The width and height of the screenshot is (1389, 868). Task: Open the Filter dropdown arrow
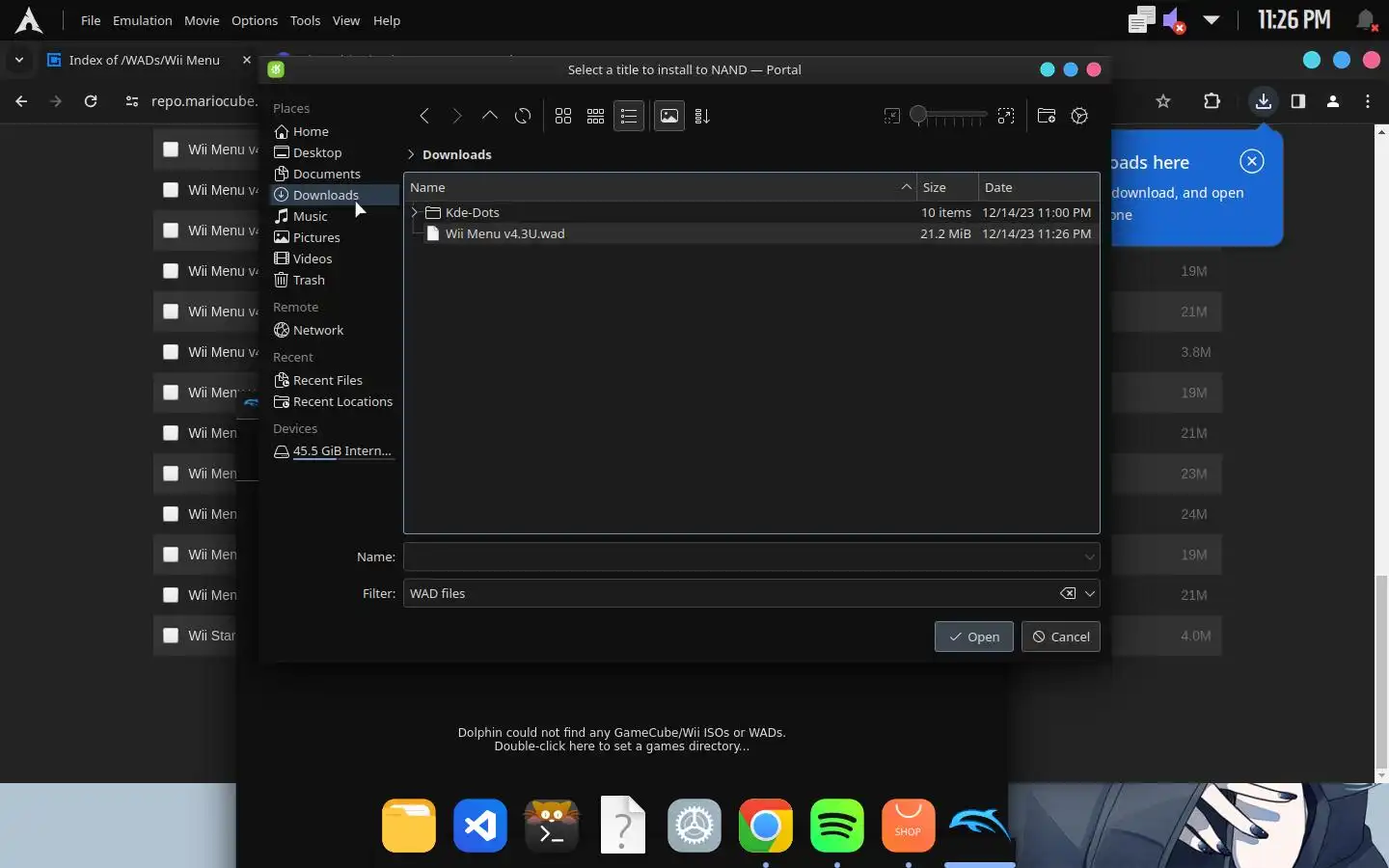click(1090, 593)
